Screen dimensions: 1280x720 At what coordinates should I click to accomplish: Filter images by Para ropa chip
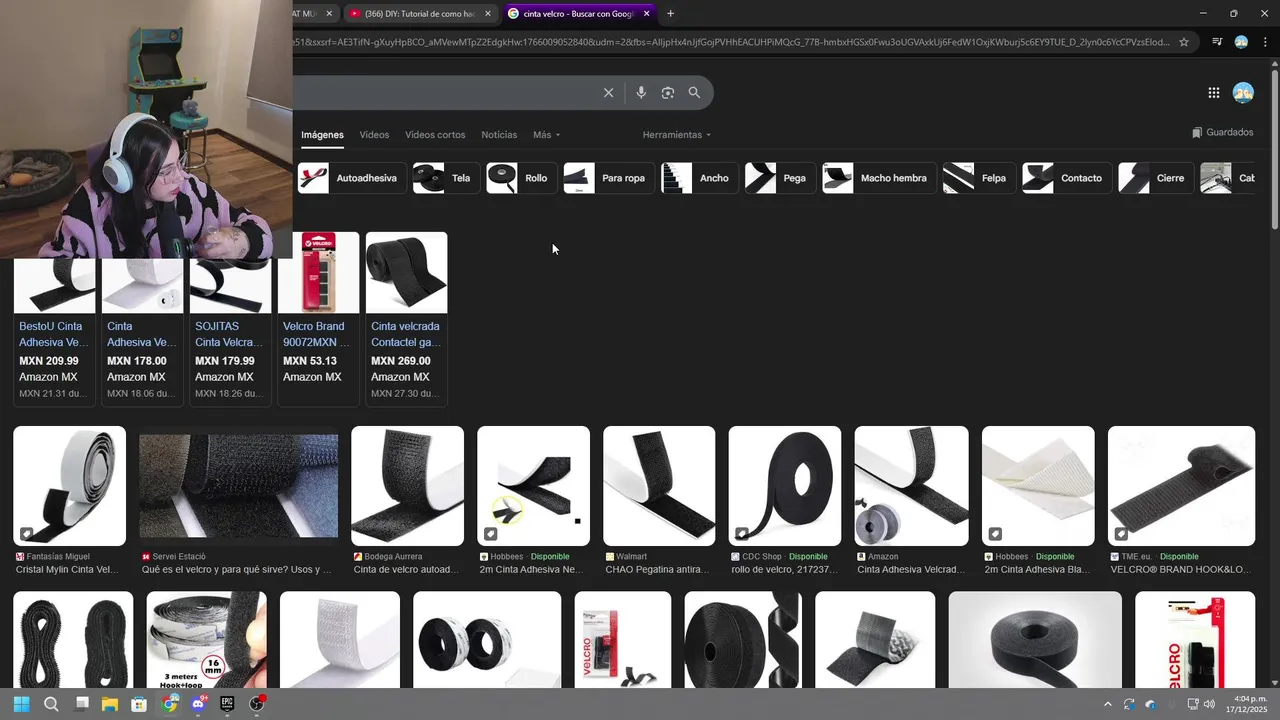coord(609,178)
